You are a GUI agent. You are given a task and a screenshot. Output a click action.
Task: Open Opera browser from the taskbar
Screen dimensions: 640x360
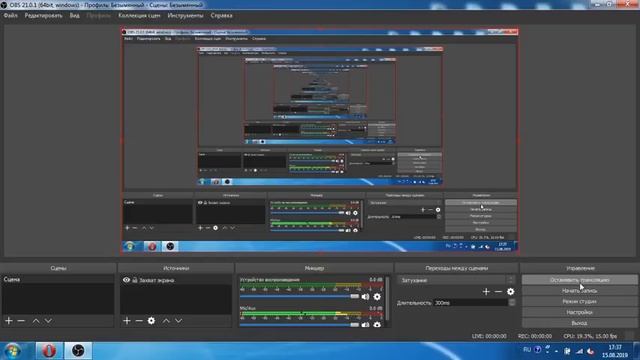coord(49,351)
